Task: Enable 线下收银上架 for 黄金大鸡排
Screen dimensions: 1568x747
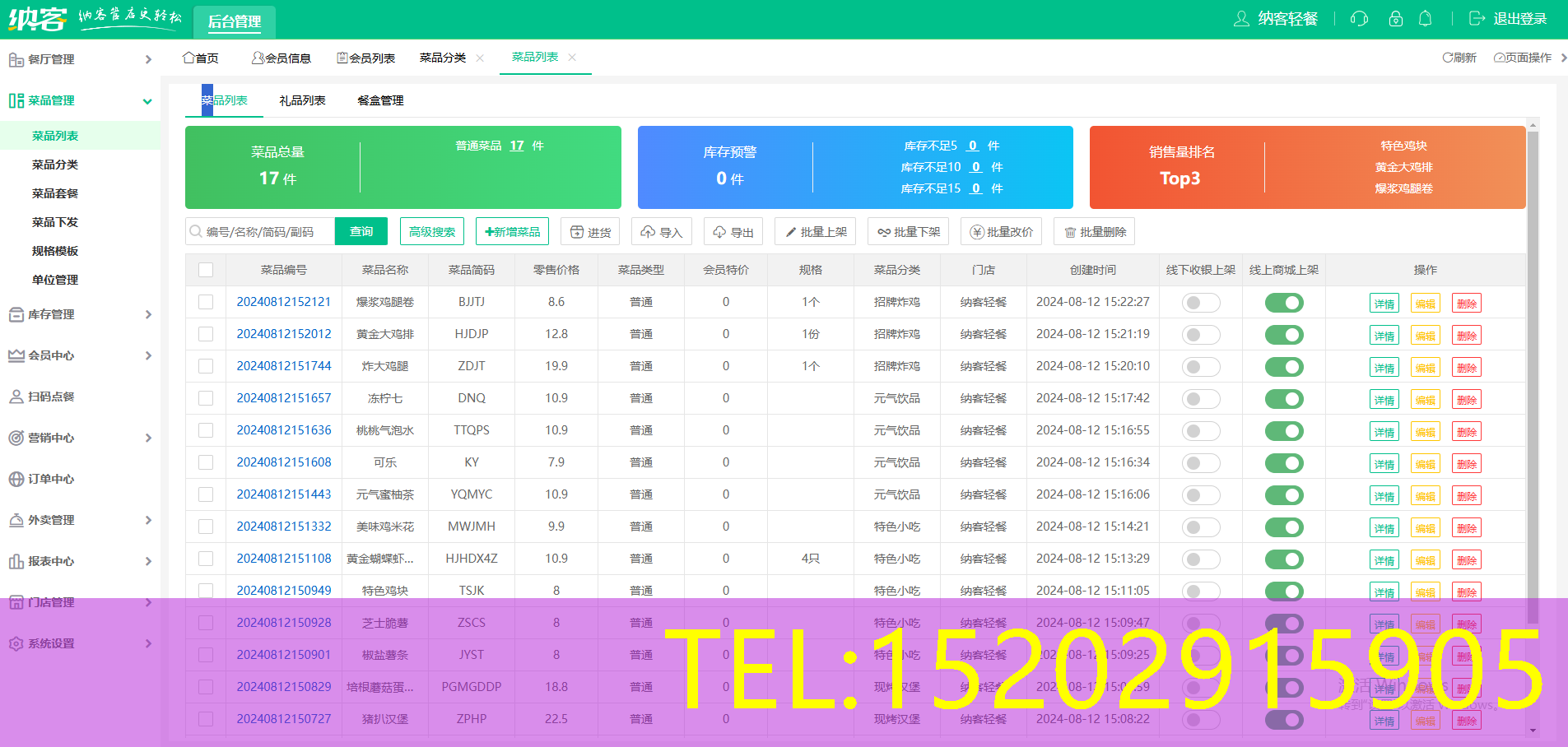Action: tap(1200, 335)
